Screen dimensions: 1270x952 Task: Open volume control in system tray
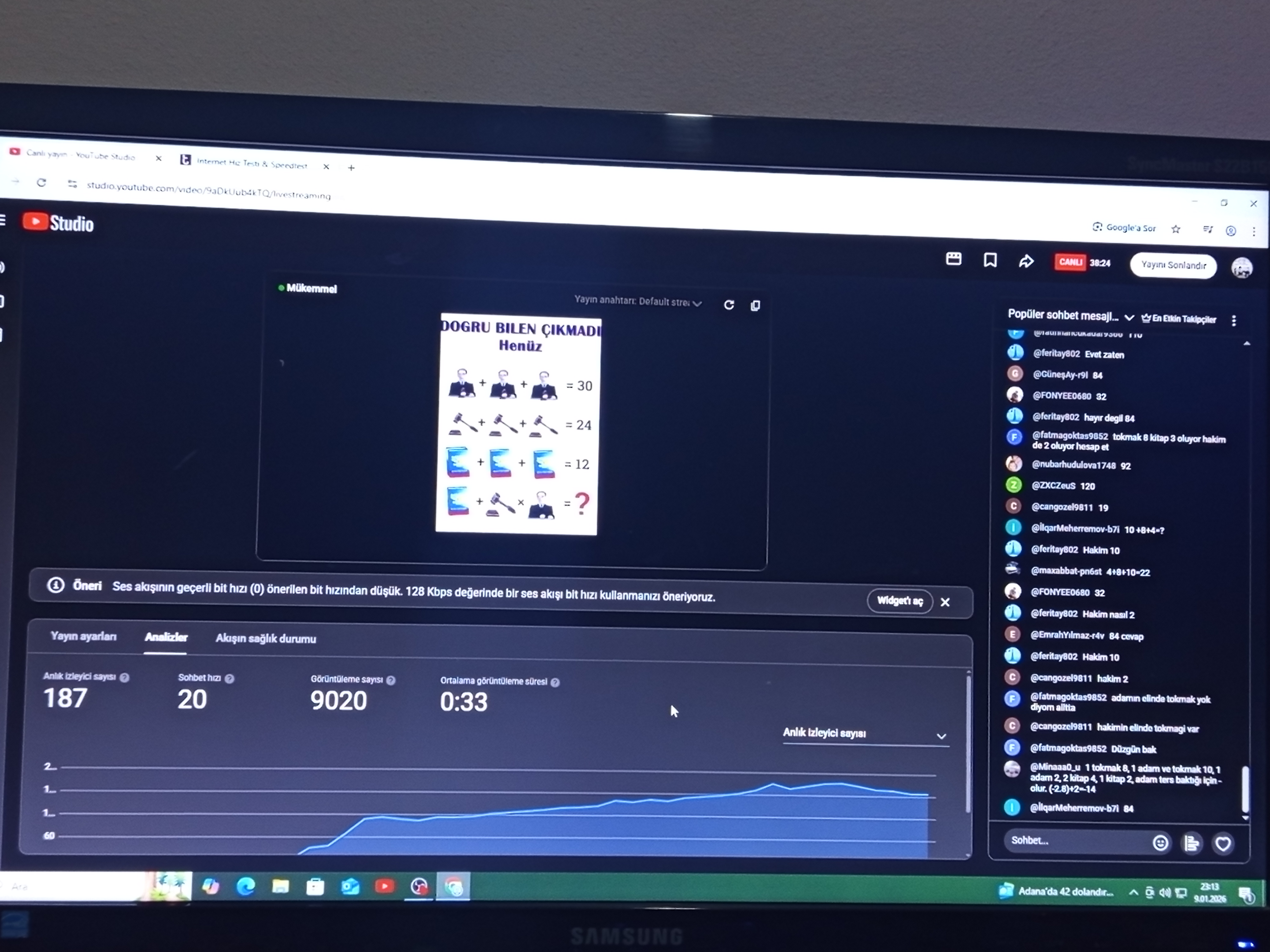[x=1165, y=893]
